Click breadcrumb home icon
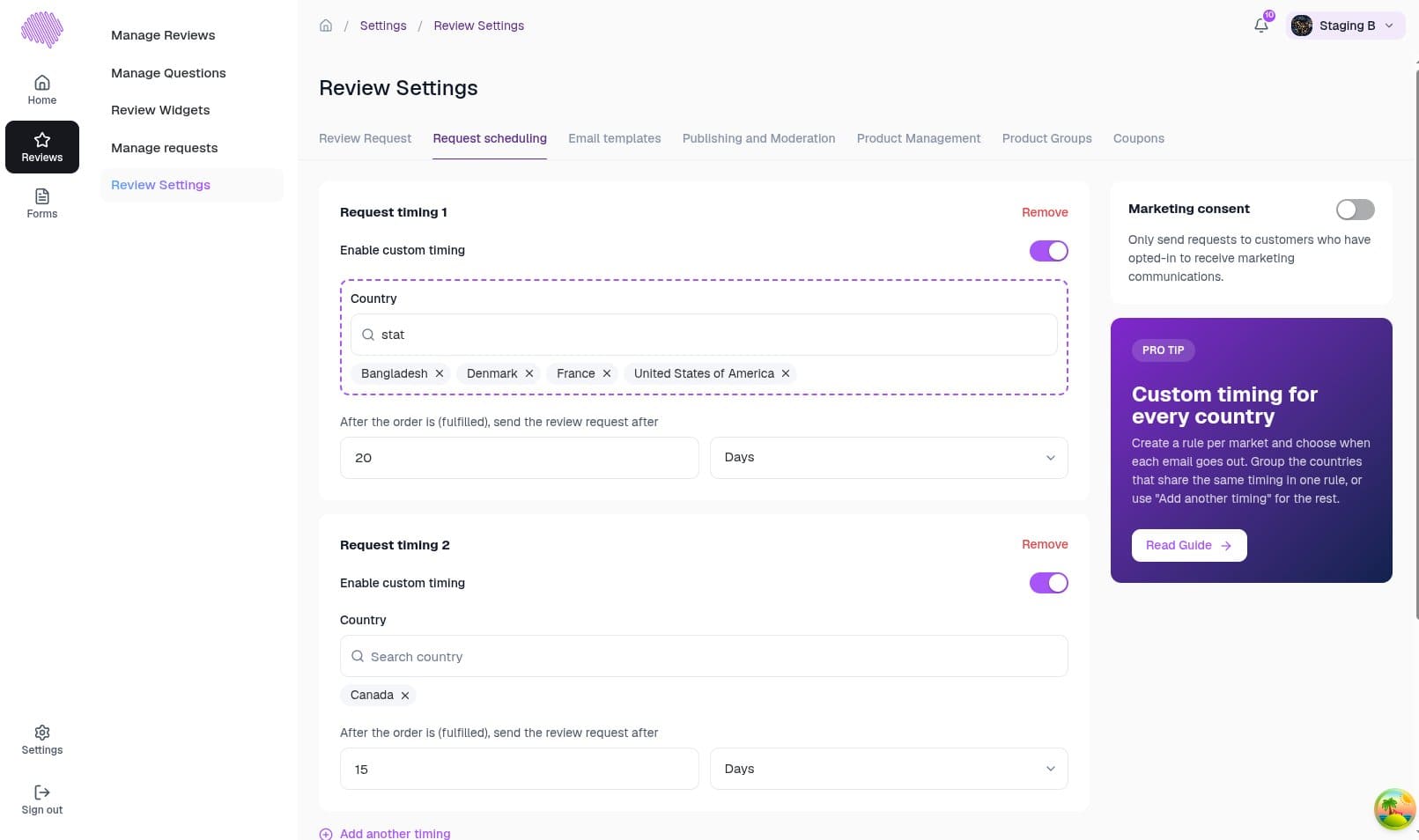 [x=326, y=26]
